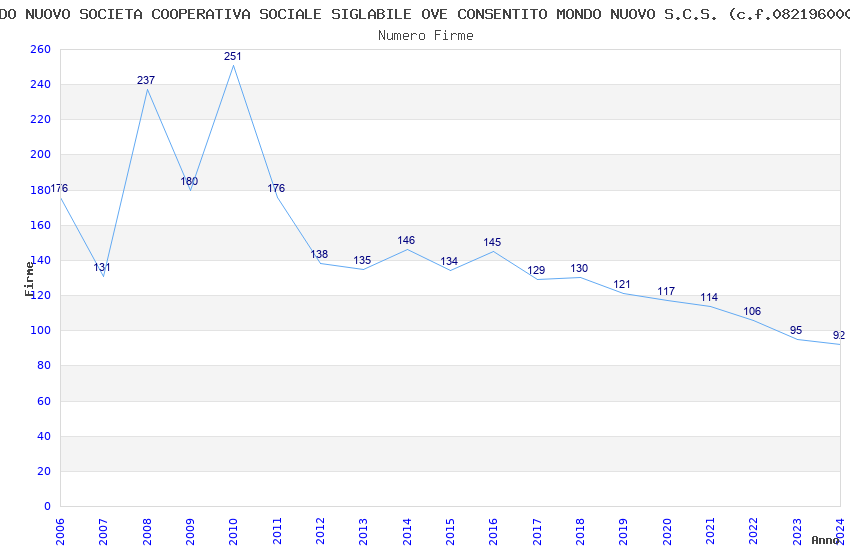Click the x-axis year label 2014

[407, 532]
